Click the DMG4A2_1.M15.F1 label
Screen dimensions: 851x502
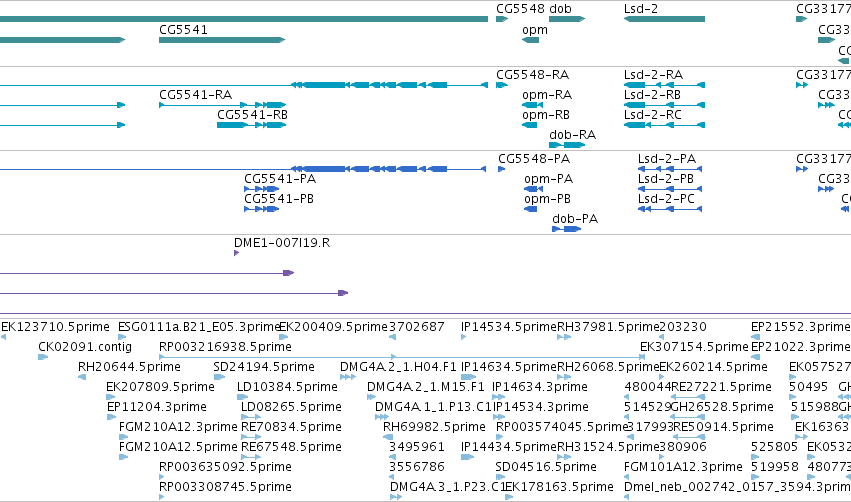click(x=426, y=387)
